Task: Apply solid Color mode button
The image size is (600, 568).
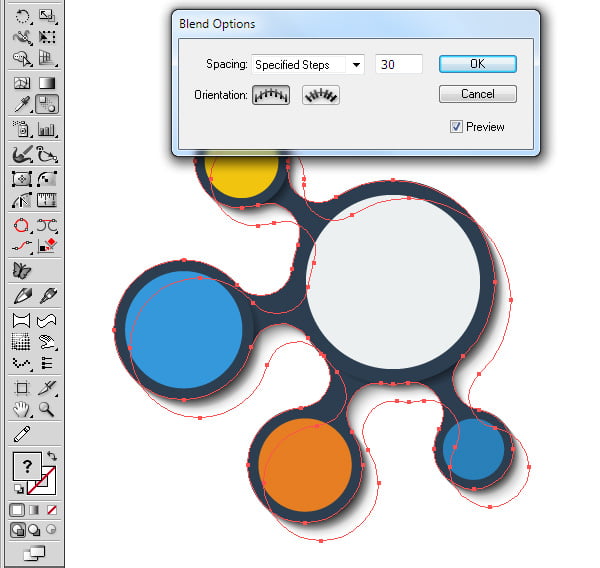Action: 17,510
